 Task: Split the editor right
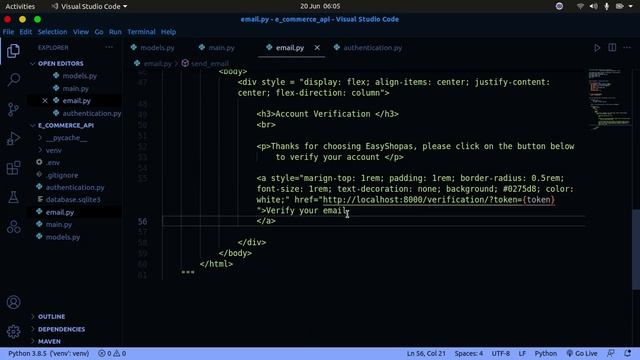pos(612,48)
